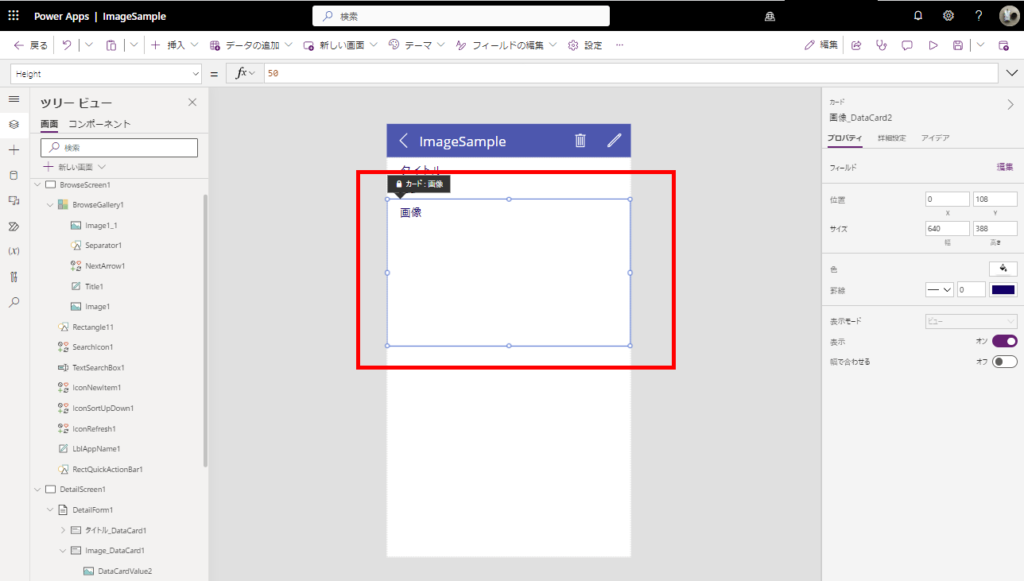Image resolution: width=1024 pixels, height=581 pixels.
Task: Open the data pane cylinder icon
Action: click(14, 175)
